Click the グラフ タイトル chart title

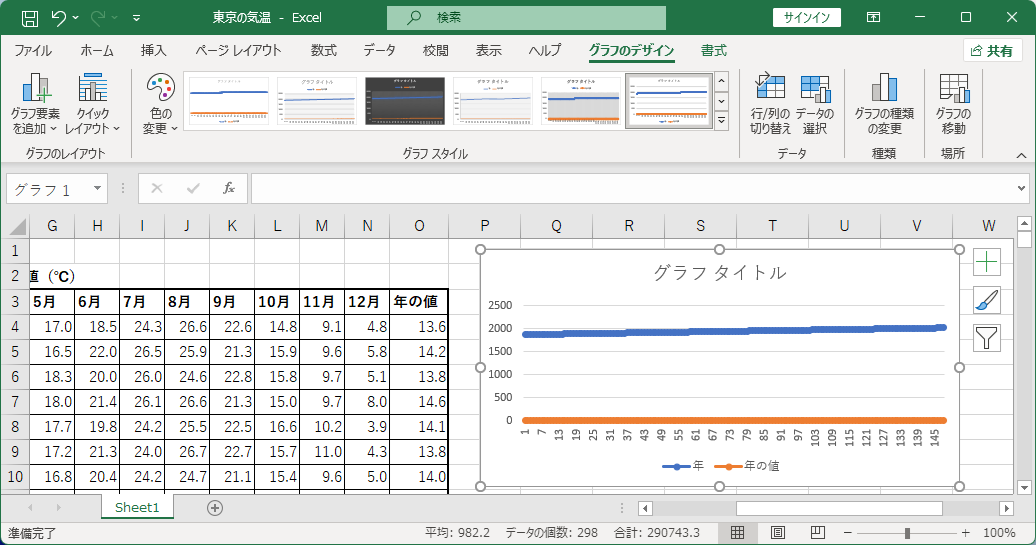[720, 273]
